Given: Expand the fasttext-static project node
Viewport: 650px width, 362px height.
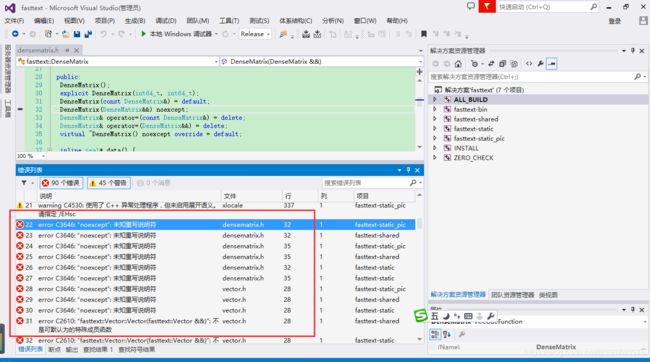Looking at the screenshot, I should (x=435, y=129).
